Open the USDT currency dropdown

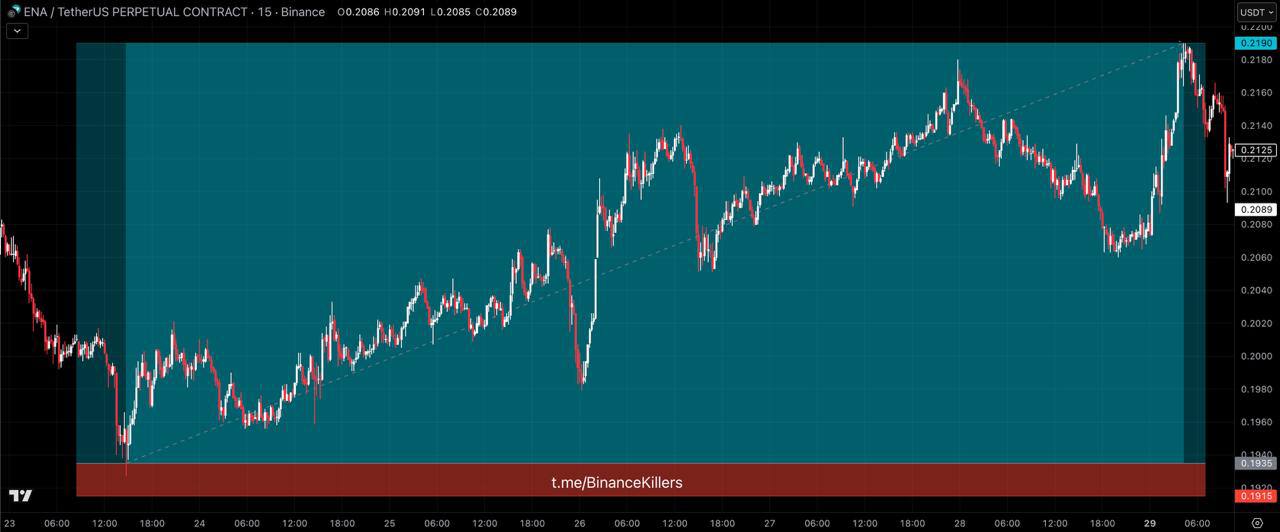click(x=1256, y=12)
